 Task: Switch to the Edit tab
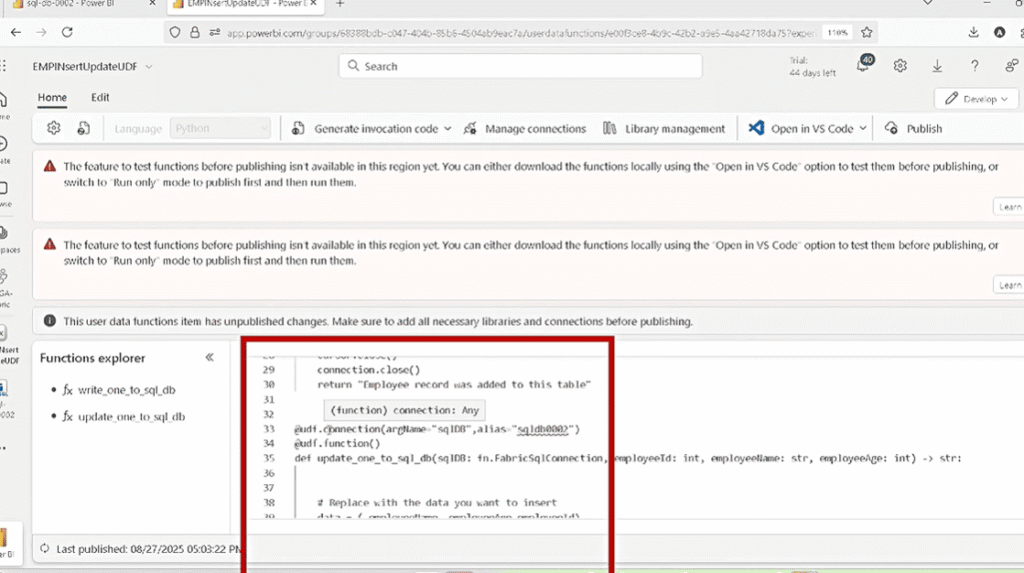click(100, 97)
